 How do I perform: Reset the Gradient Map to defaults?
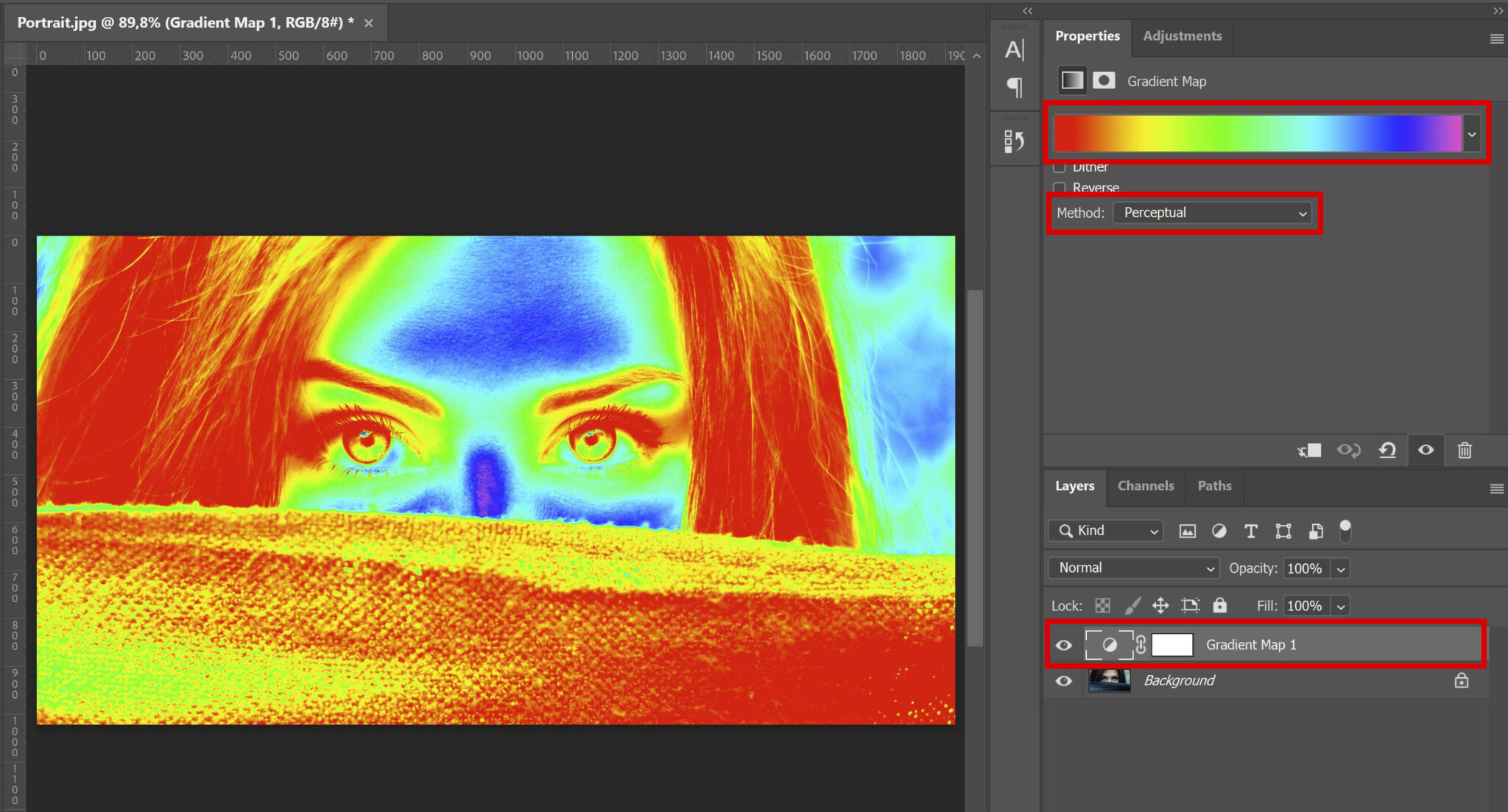1387,451
